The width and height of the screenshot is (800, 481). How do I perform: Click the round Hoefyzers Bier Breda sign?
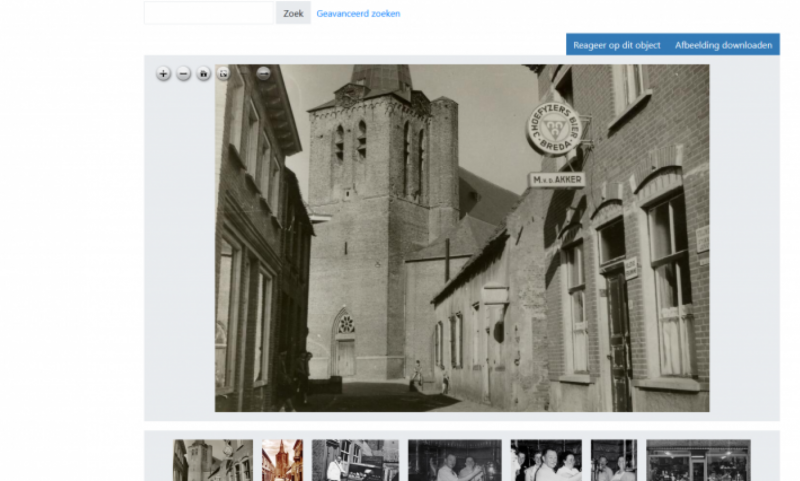[x=553, y=128]
